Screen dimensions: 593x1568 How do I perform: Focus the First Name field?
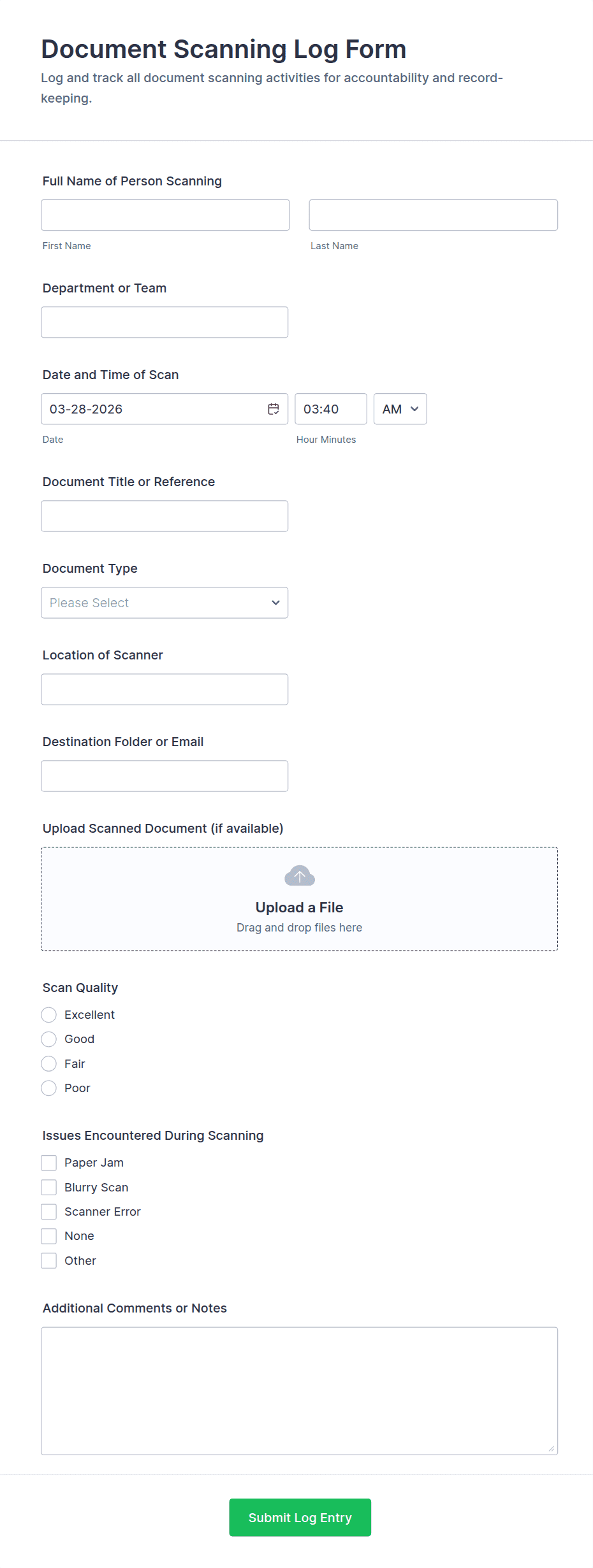[x=165, y=215]
